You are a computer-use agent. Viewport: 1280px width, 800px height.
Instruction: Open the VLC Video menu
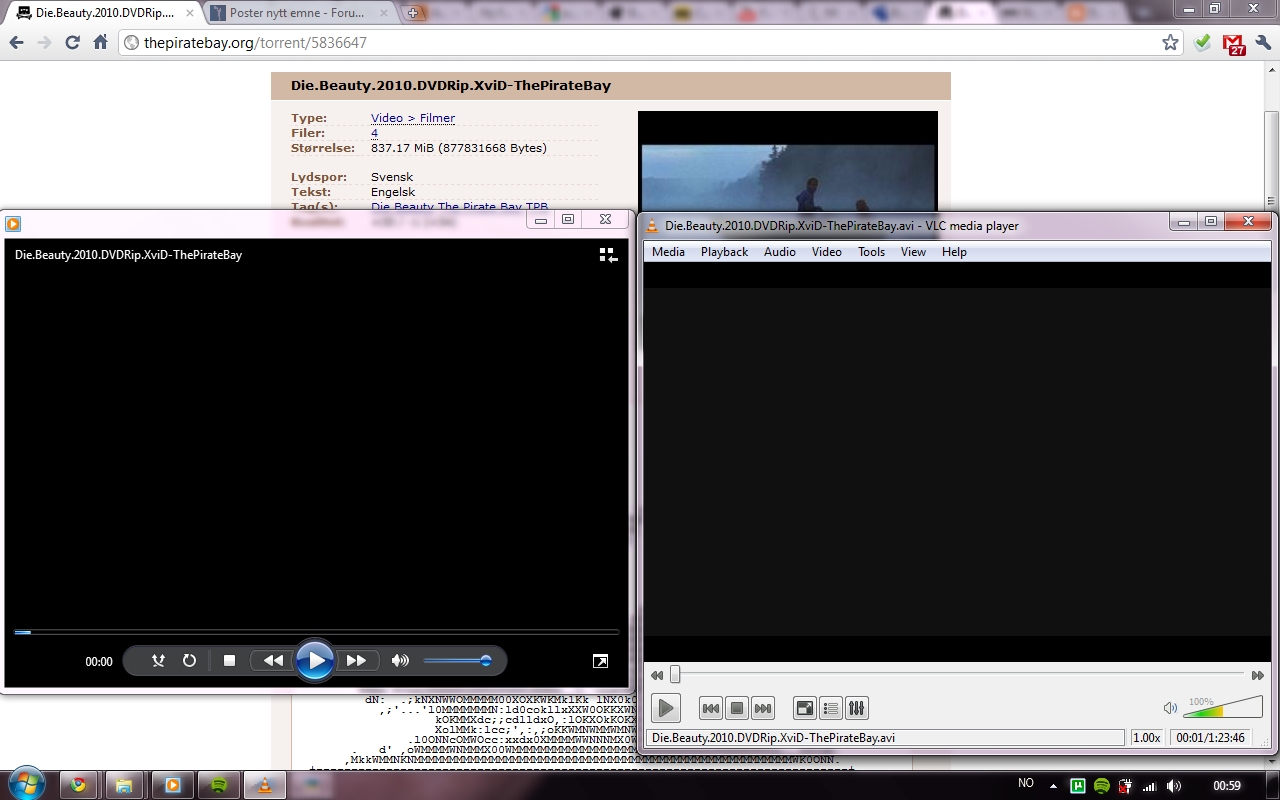[827, 252]
